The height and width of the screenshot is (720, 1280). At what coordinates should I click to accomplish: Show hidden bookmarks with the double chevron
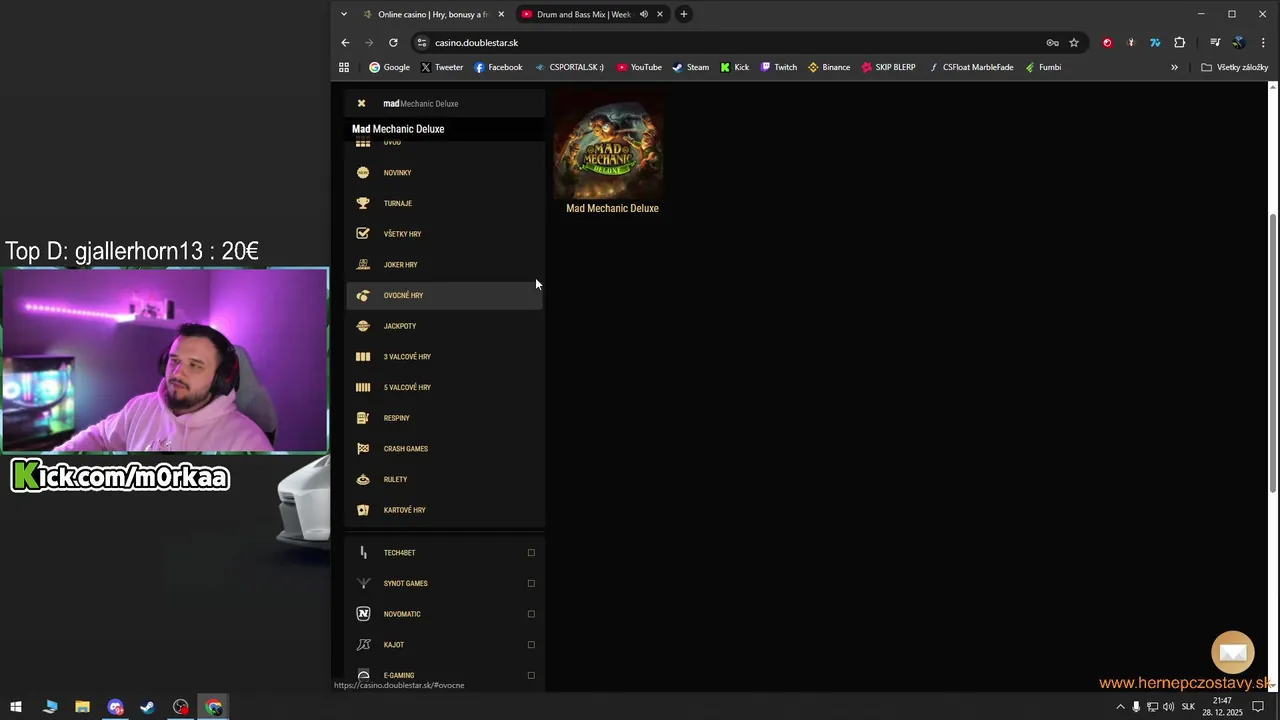[x=1174, y=67]
